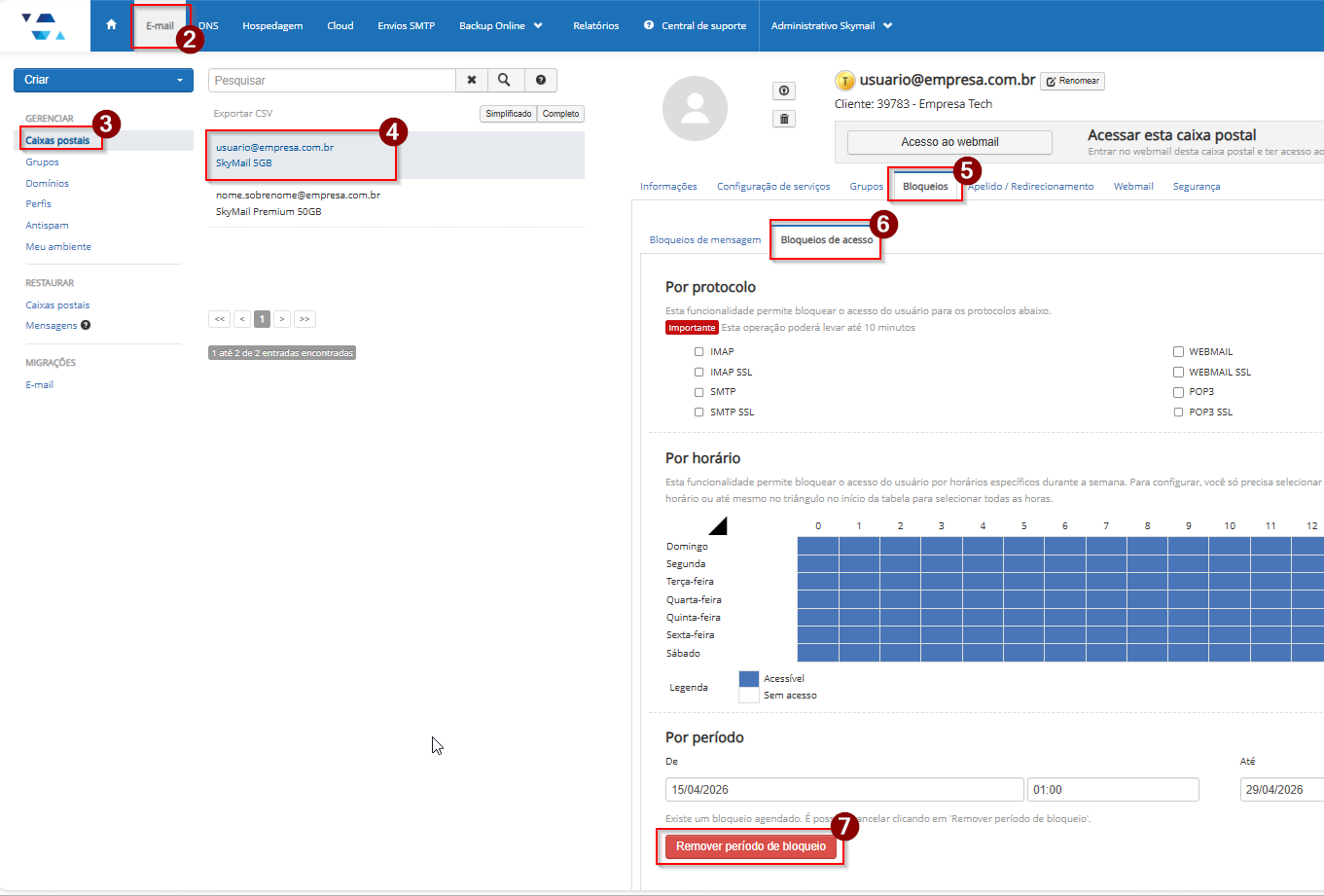Image resolution: width=1324 pixels, height=896 pixels.
Task: Expand the Backup Online menu
Action: tap(501, 25)
